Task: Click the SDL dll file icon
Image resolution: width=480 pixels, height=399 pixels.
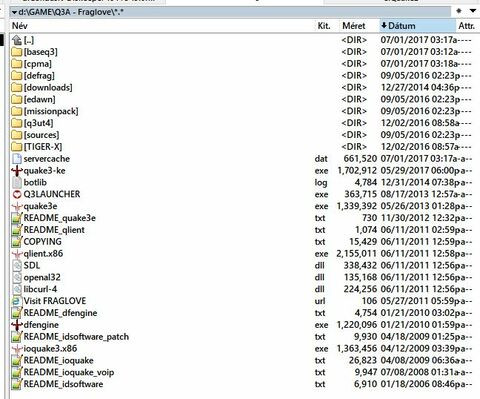Action: click(x=17, y=266)
